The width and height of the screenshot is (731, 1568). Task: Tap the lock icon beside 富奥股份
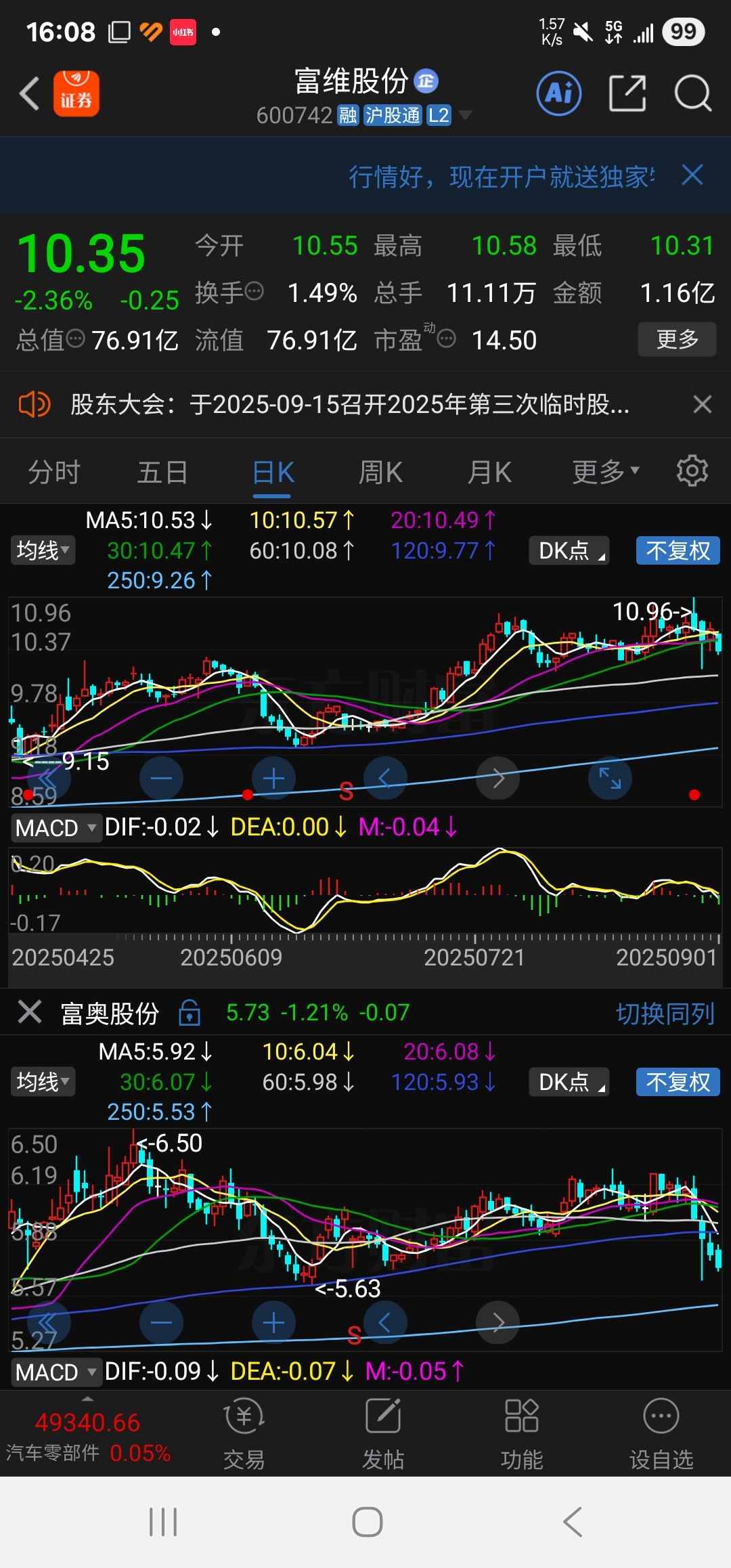pos(190,1012)
